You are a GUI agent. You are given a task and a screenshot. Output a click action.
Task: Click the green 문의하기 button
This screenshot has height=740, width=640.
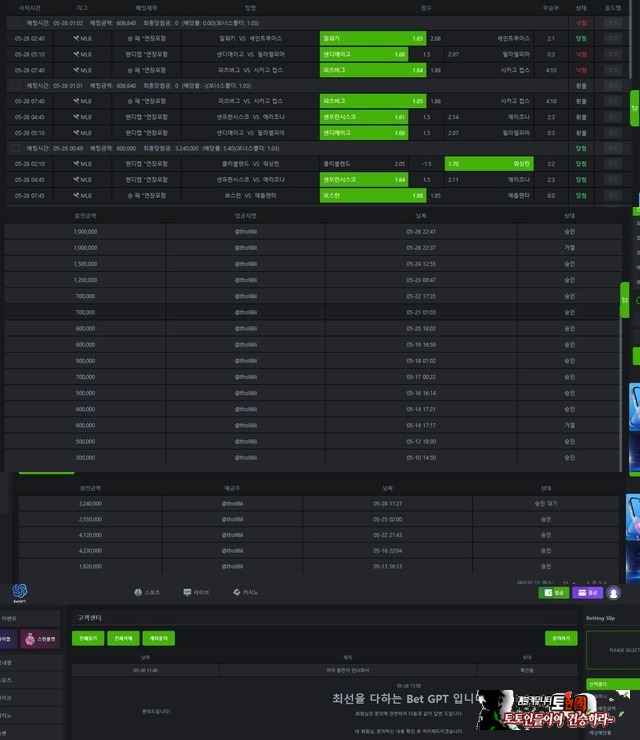tap(561, 638)
